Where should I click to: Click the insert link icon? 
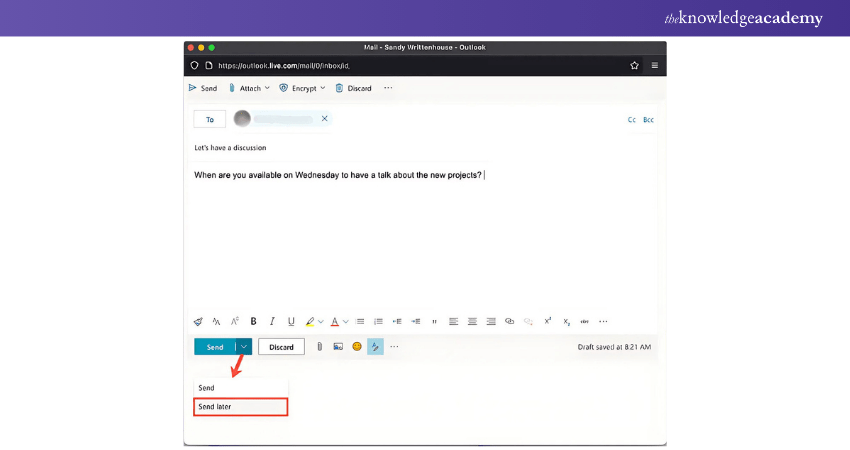510,322
